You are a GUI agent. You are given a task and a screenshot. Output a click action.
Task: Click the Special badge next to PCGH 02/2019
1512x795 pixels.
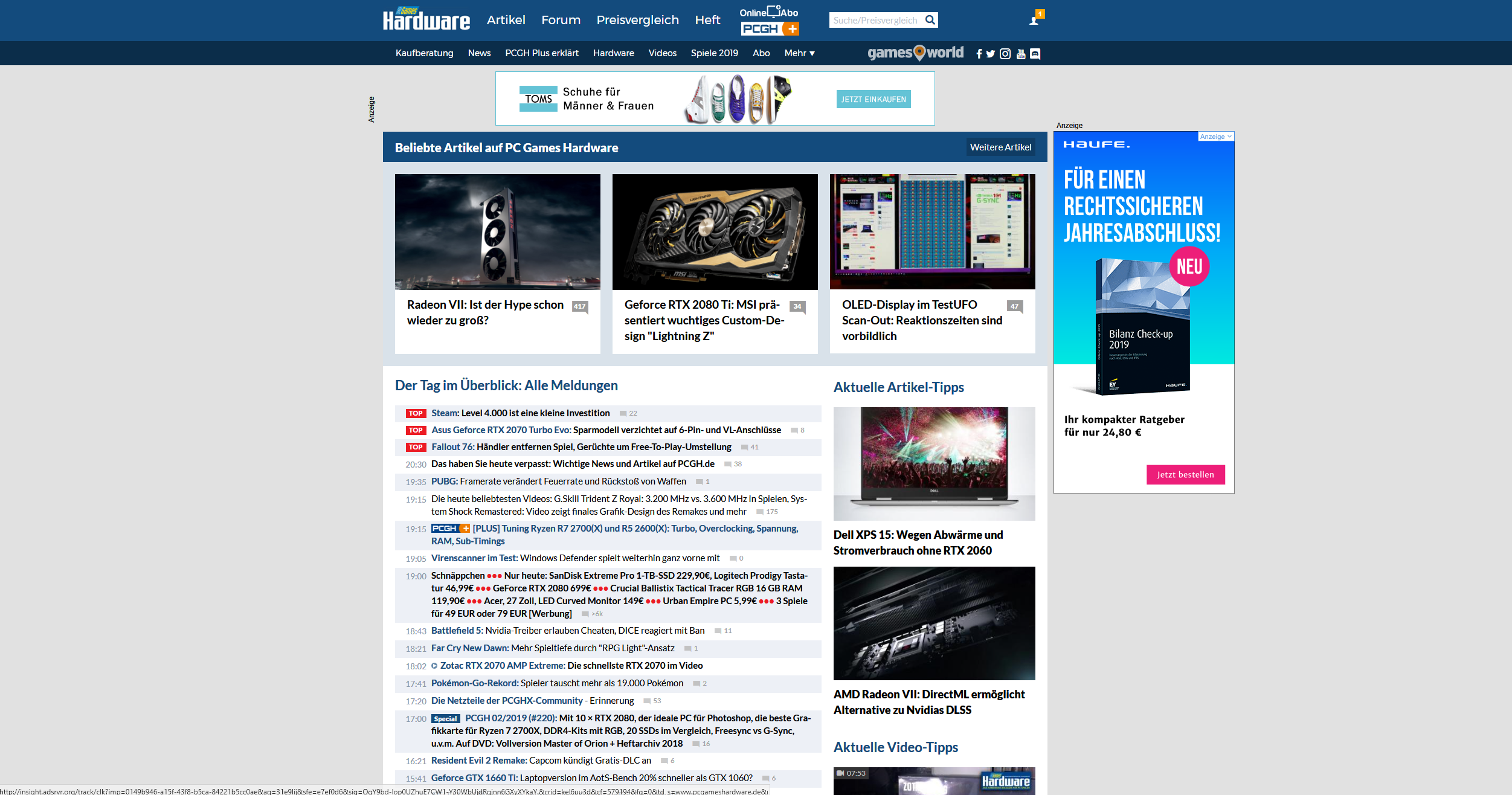click(x=446, y=719)
